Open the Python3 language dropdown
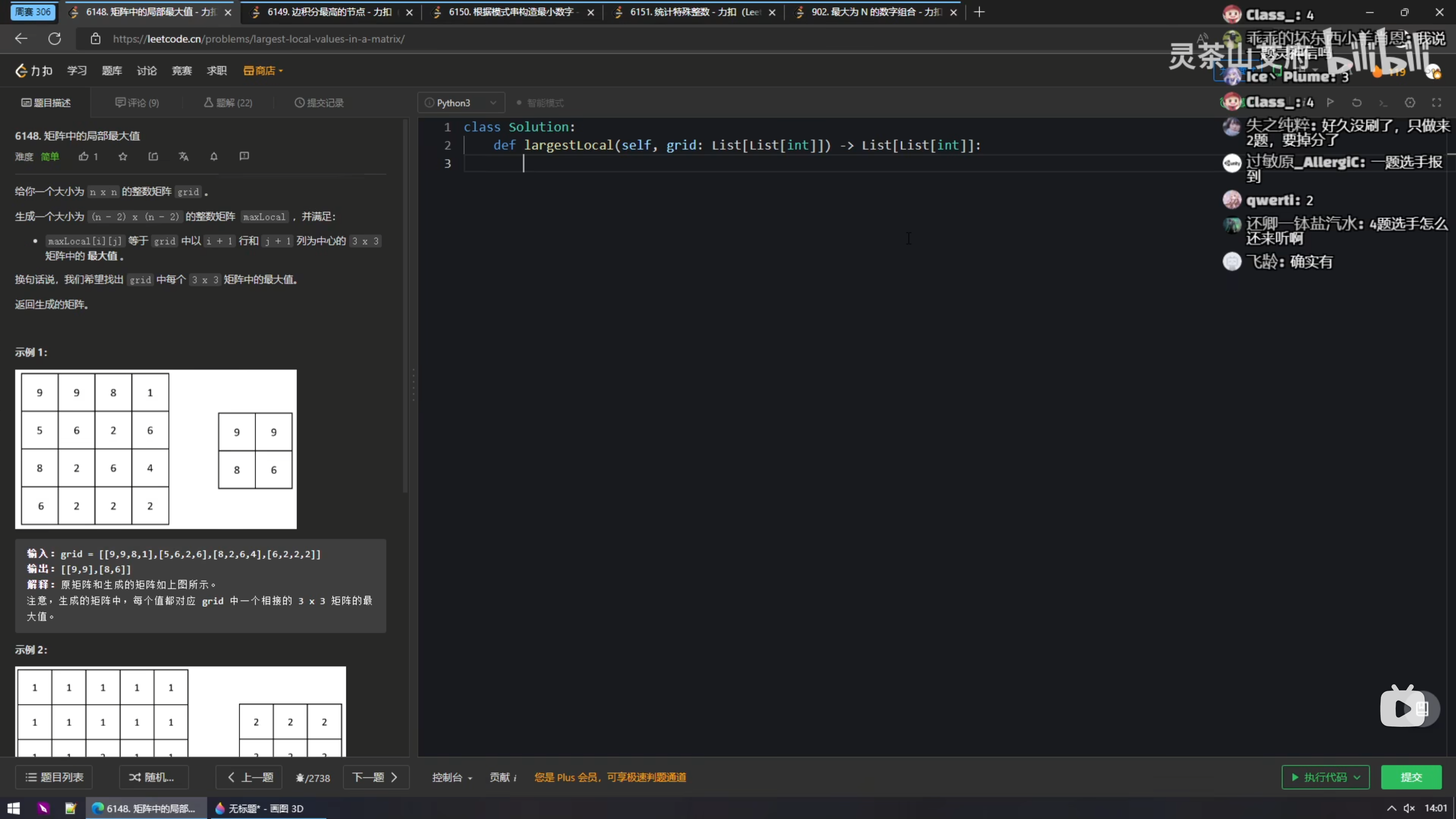Image resolution: width=1456 pixels, height=819 pixels. tap(461, 103)
